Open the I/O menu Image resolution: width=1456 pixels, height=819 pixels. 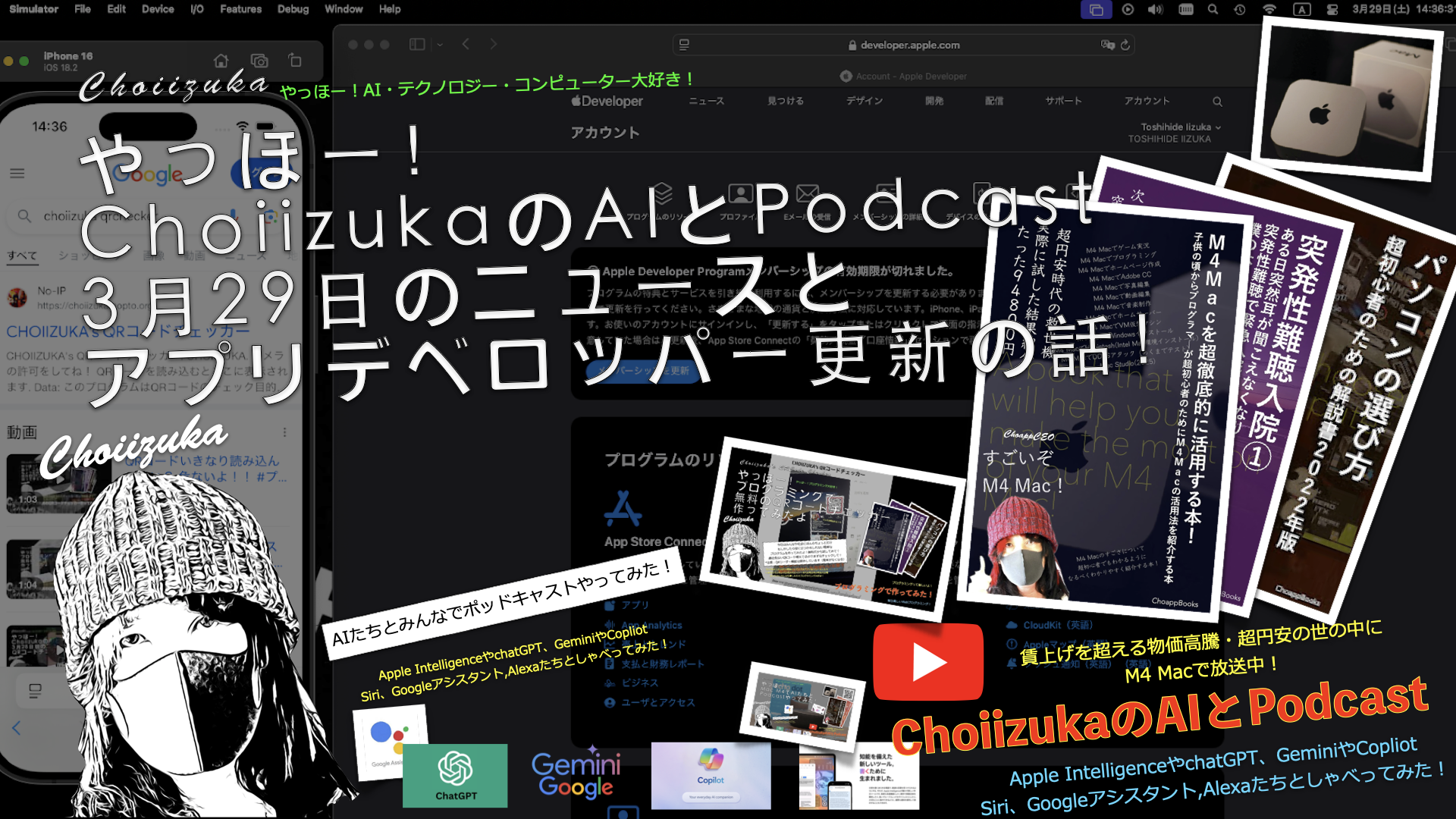(x=197, y=9)
